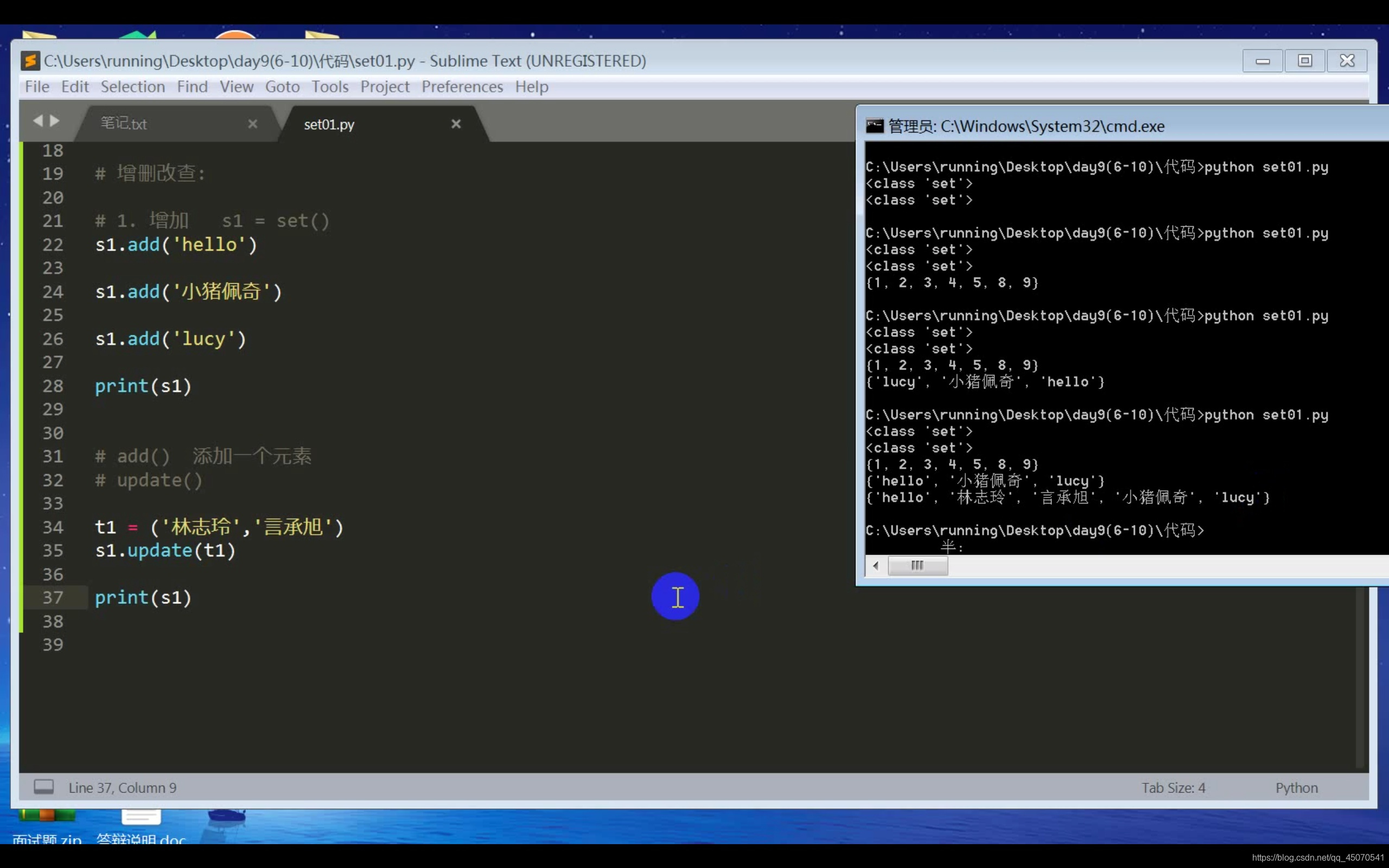Click previous tab left arrow

coord(38,120)
